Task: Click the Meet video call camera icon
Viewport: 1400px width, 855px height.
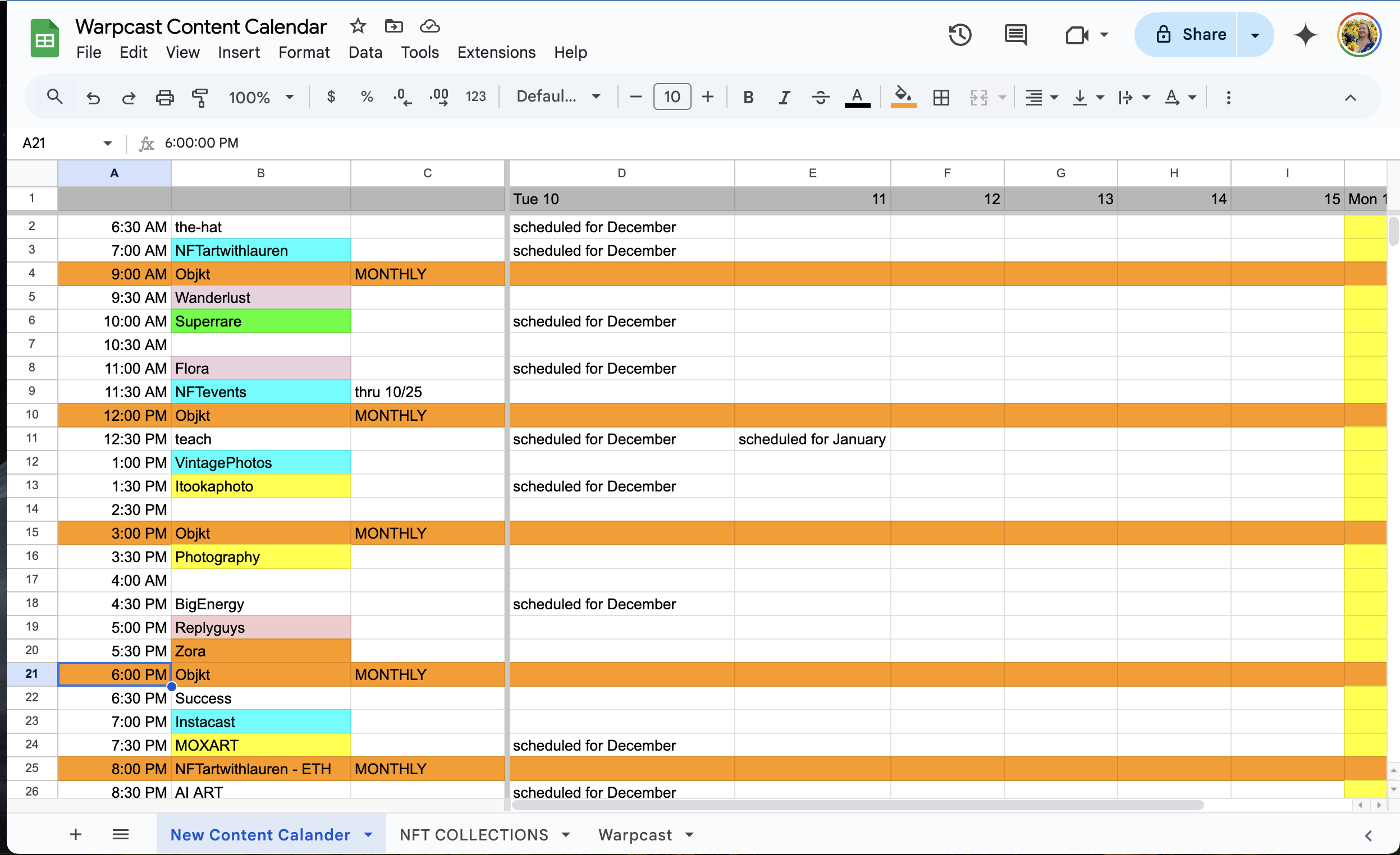Action: point(1077,35)
